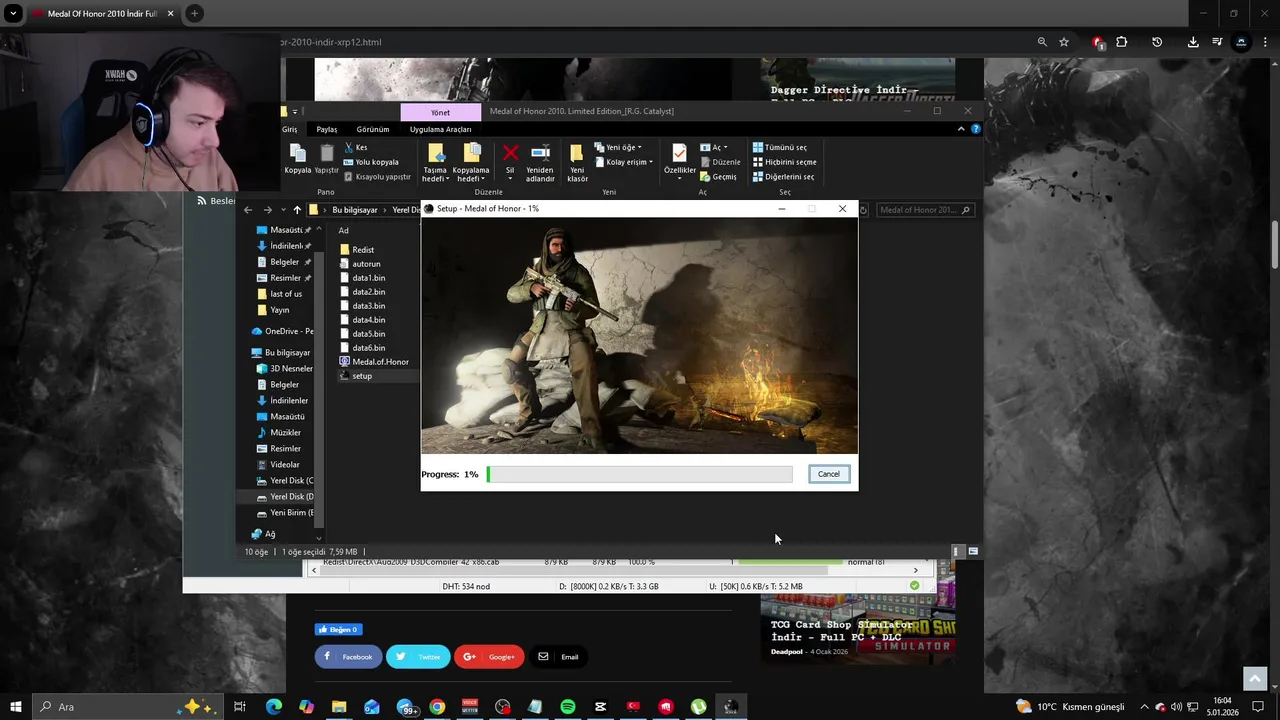Click Diğerlerini seç (invert selection)

tap(783, 177)
